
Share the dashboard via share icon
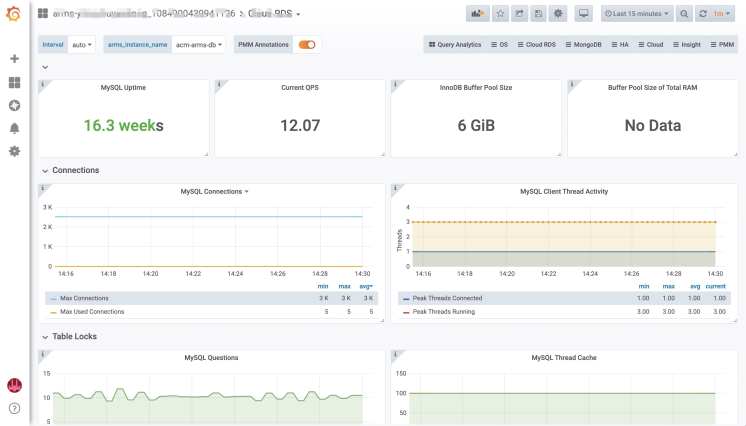(520, 14)
